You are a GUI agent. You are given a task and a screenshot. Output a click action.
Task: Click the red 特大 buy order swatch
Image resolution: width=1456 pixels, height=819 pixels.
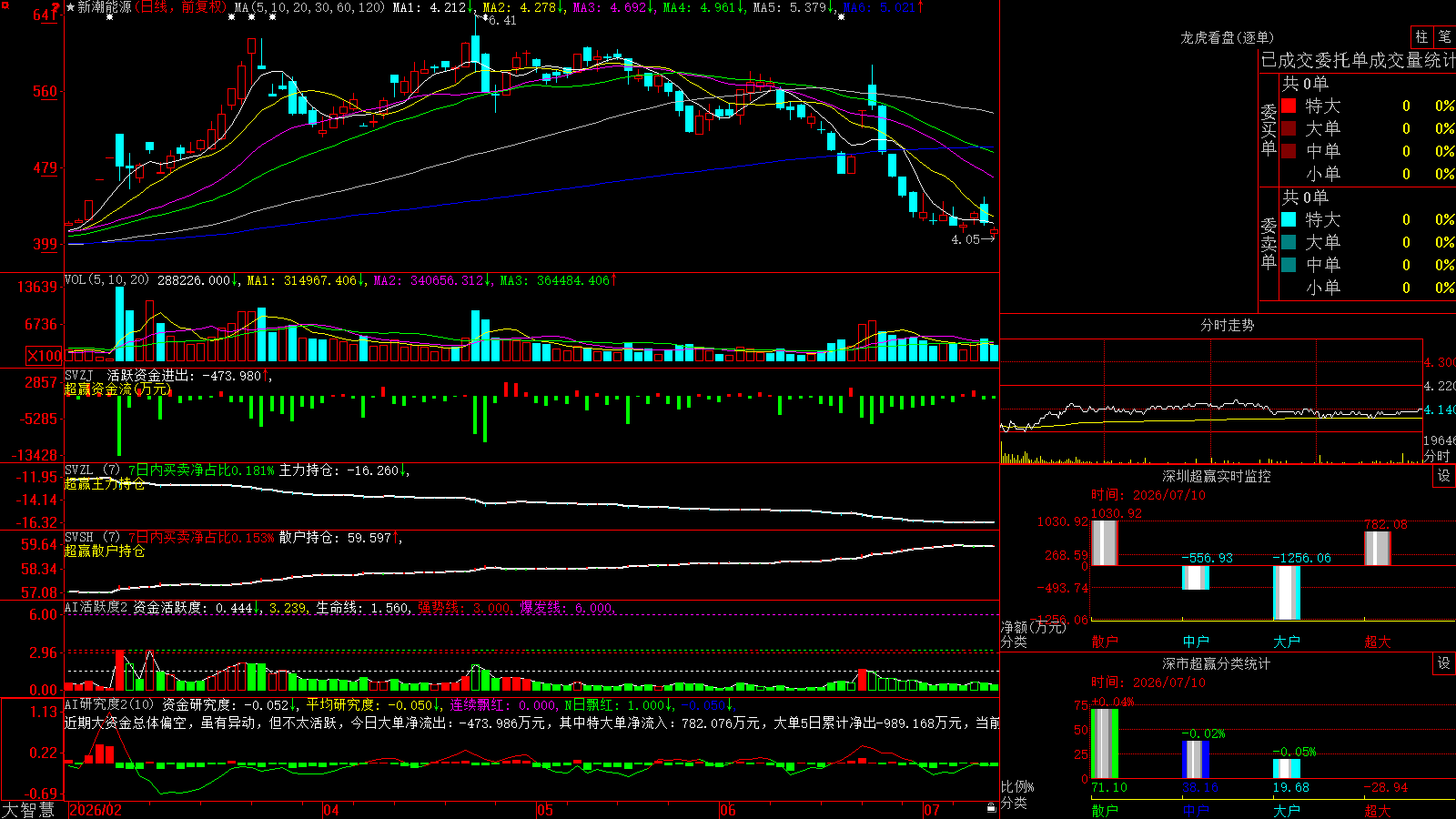1289,106
